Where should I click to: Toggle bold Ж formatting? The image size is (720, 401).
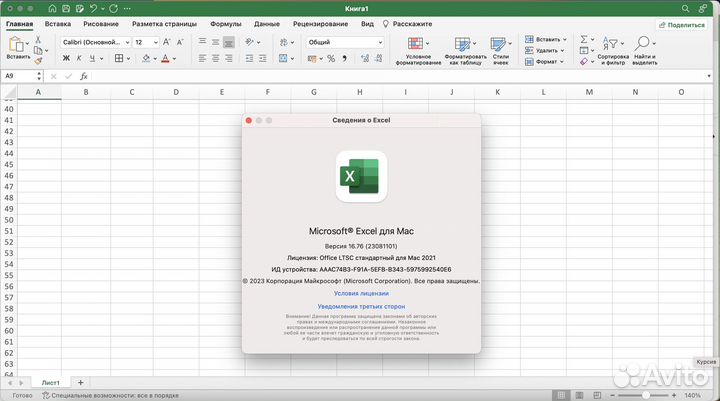pos(66,58)
